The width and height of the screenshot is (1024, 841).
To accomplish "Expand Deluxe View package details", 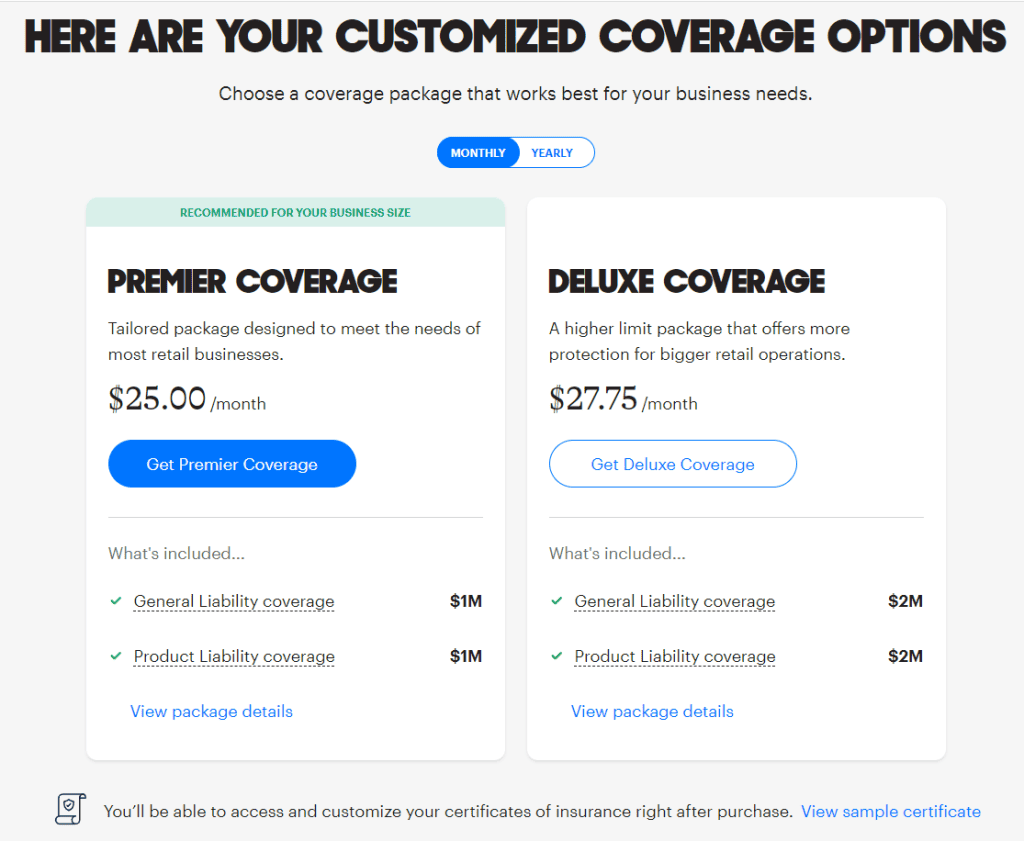I will (652, 711).
